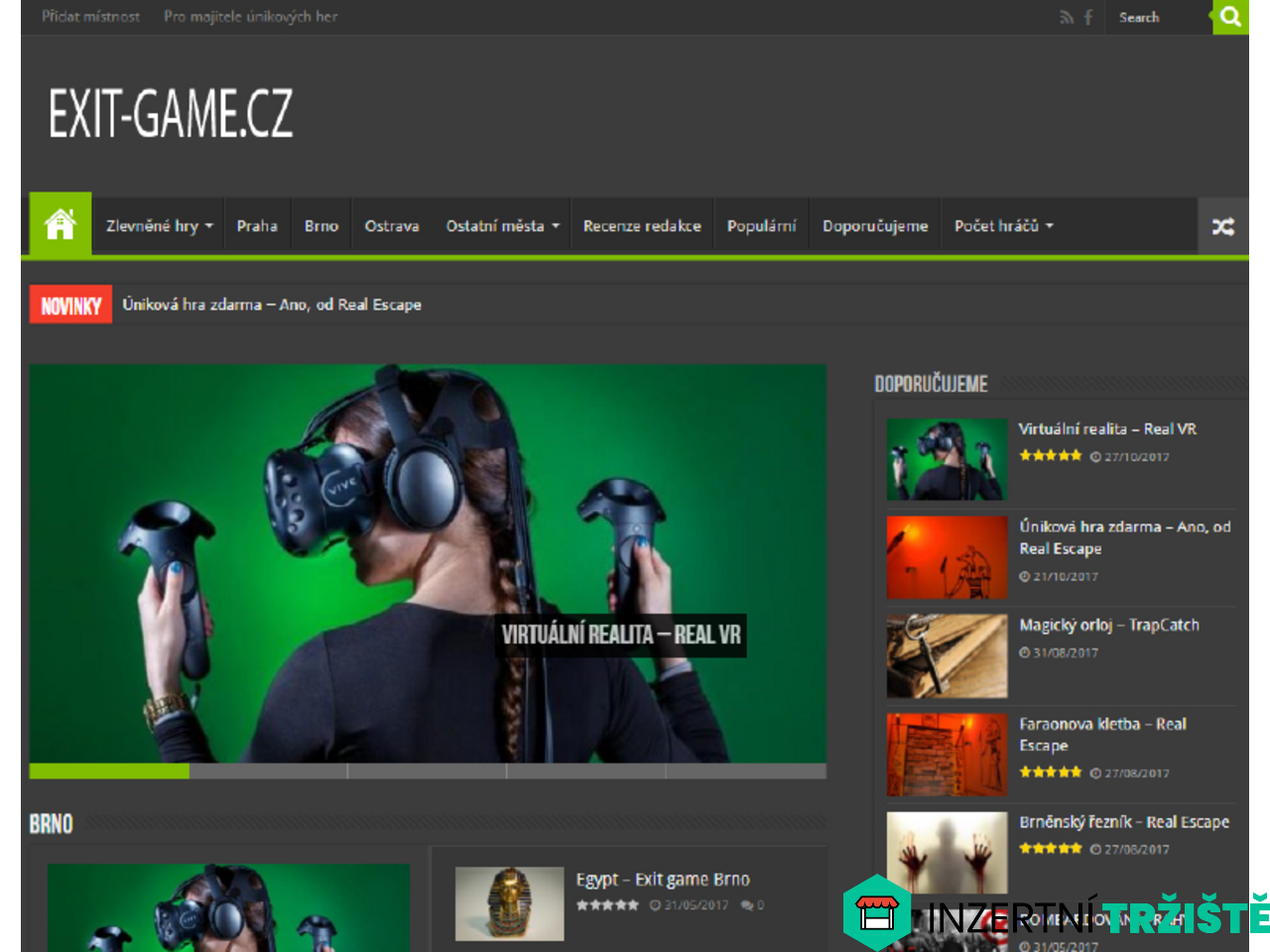Viewport: 1270px width, 952px height.
Task: Select the first green slider progress segment
Action: 109,772
